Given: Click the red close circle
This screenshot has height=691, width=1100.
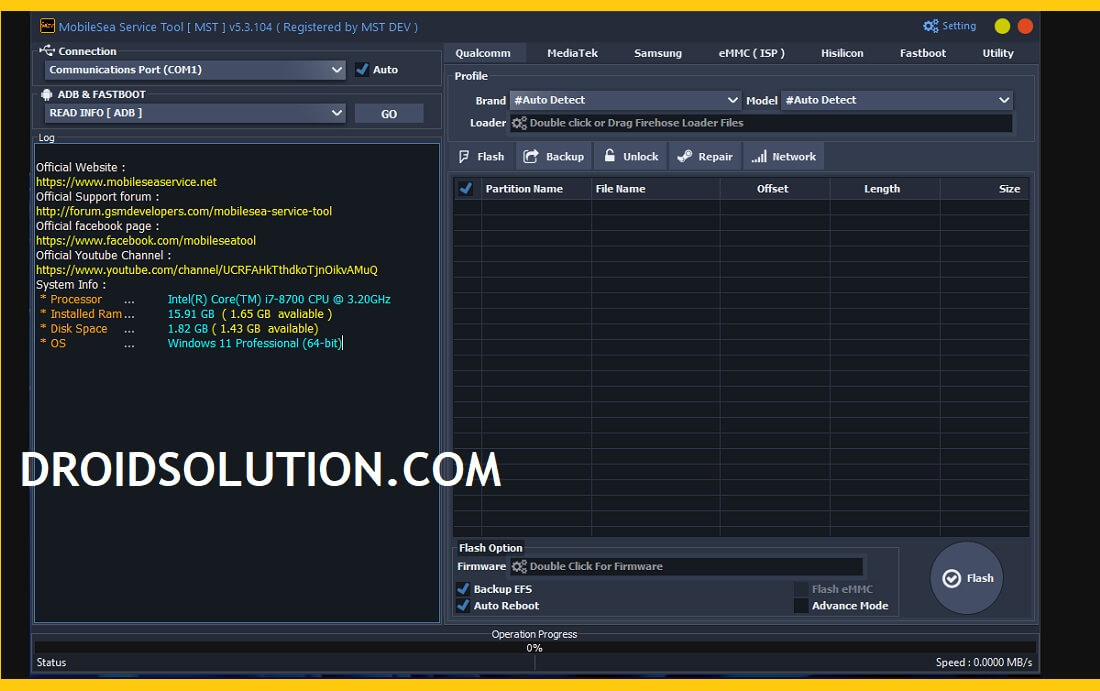Looking at the screenshot, I should tap(1025, 26).
